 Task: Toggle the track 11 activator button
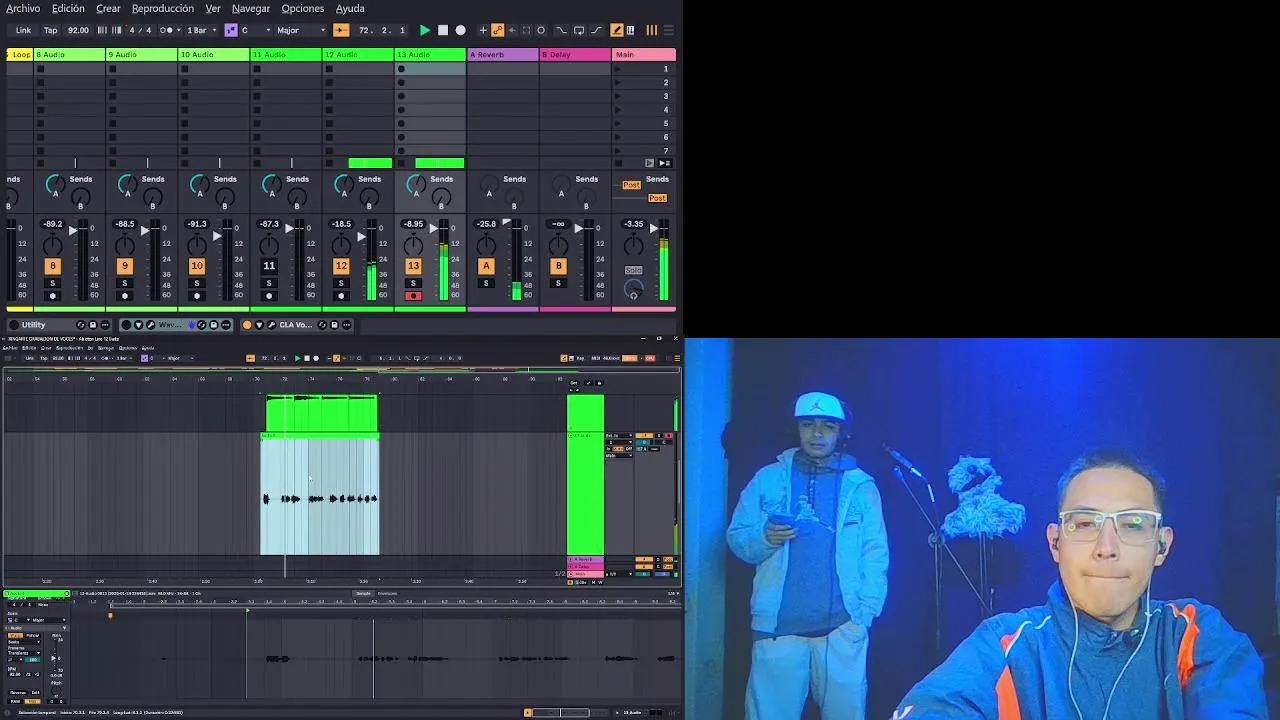coord(269,266)
